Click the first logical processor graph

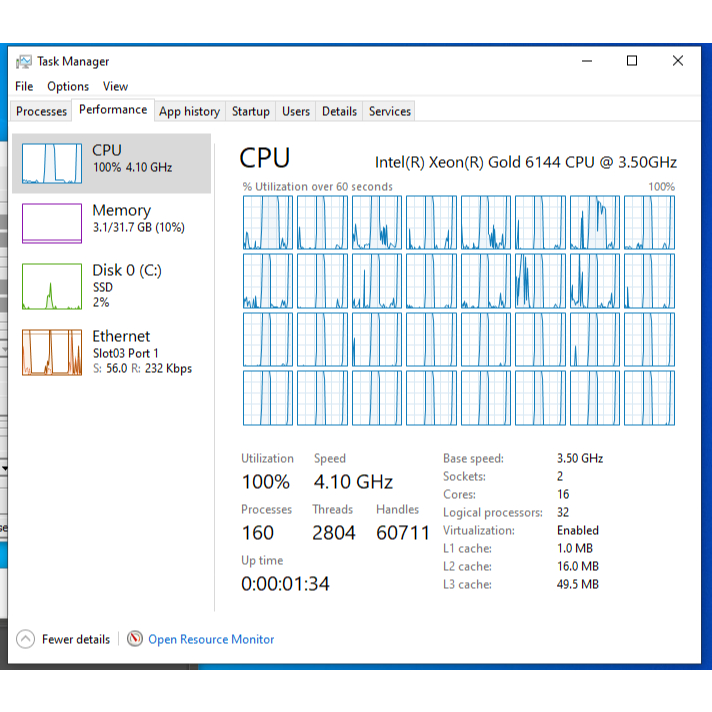click(x=267, y=222)
